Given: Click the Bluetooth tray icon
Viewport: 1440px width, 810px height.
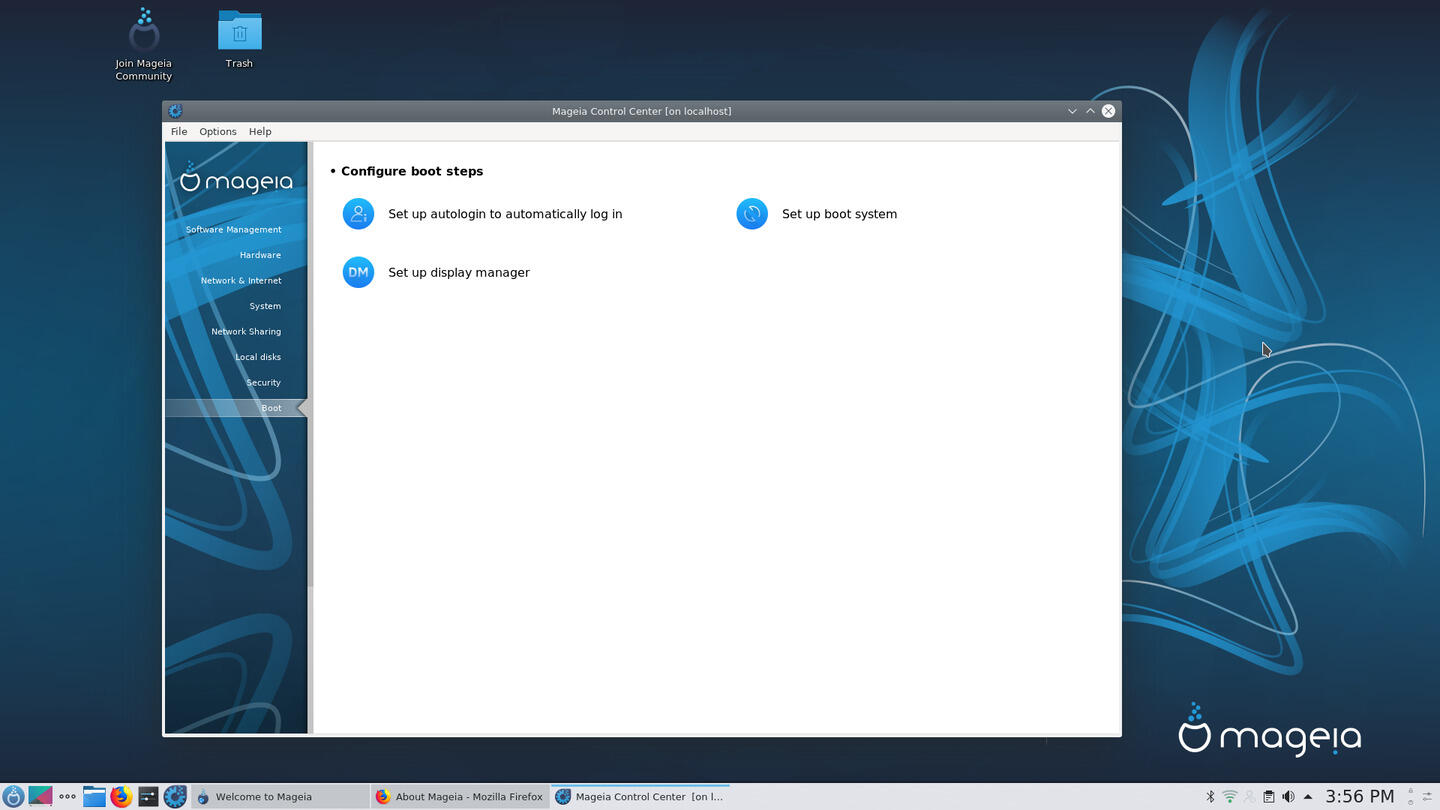Looking at the screenshot, I should [x=1210, y=797].
